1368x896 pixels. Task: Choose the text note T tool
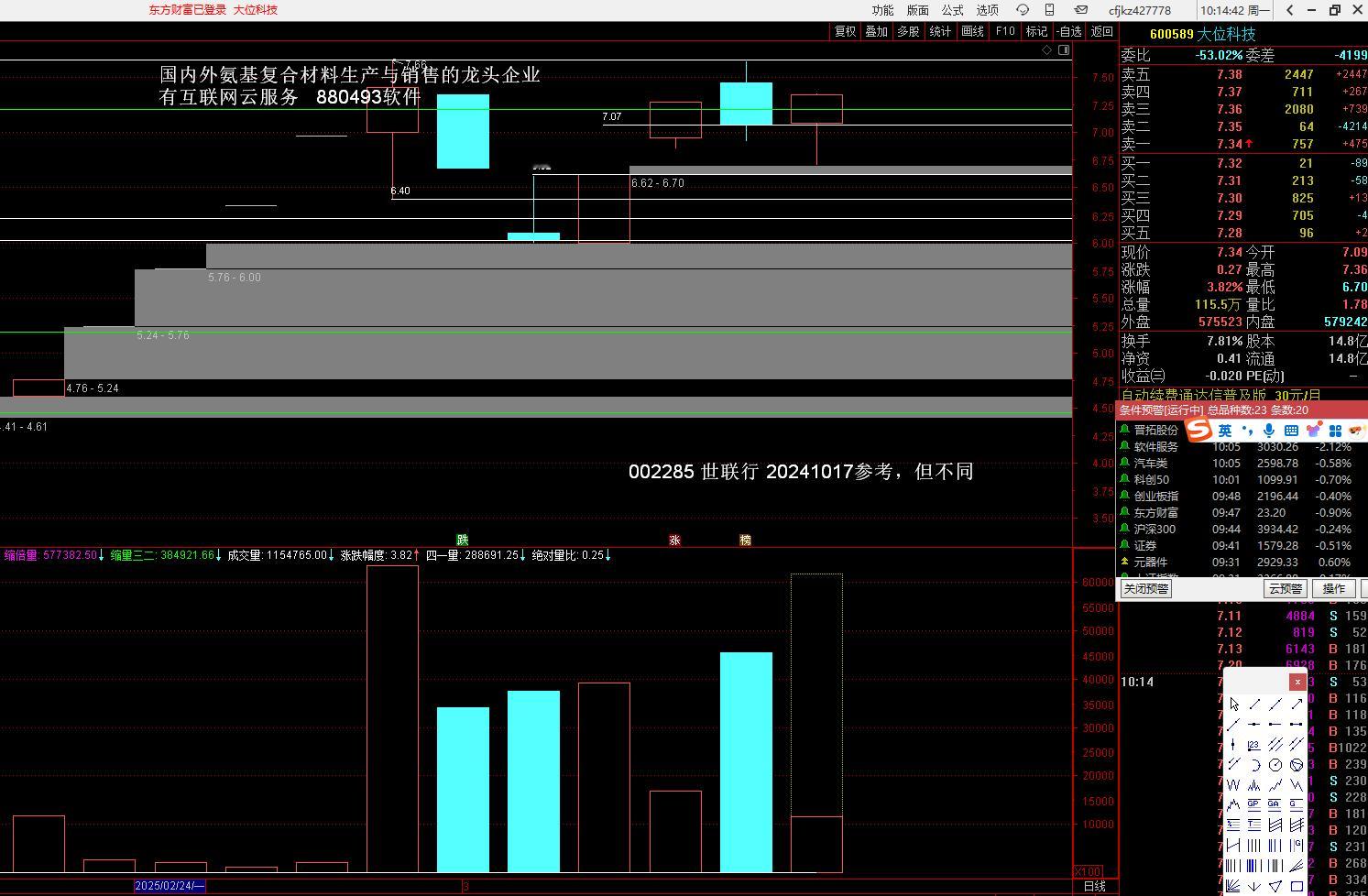pyautogui.click(x=1254, y=825)
